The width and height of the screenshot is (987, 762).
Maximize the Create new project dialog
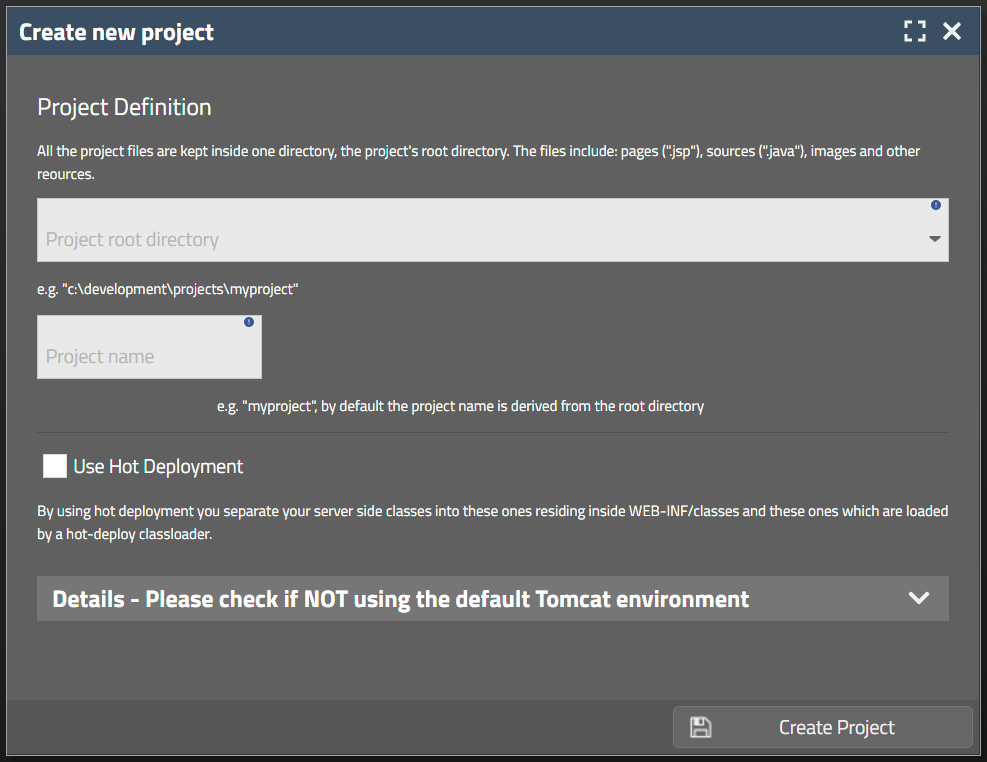[x=914, y=32]
